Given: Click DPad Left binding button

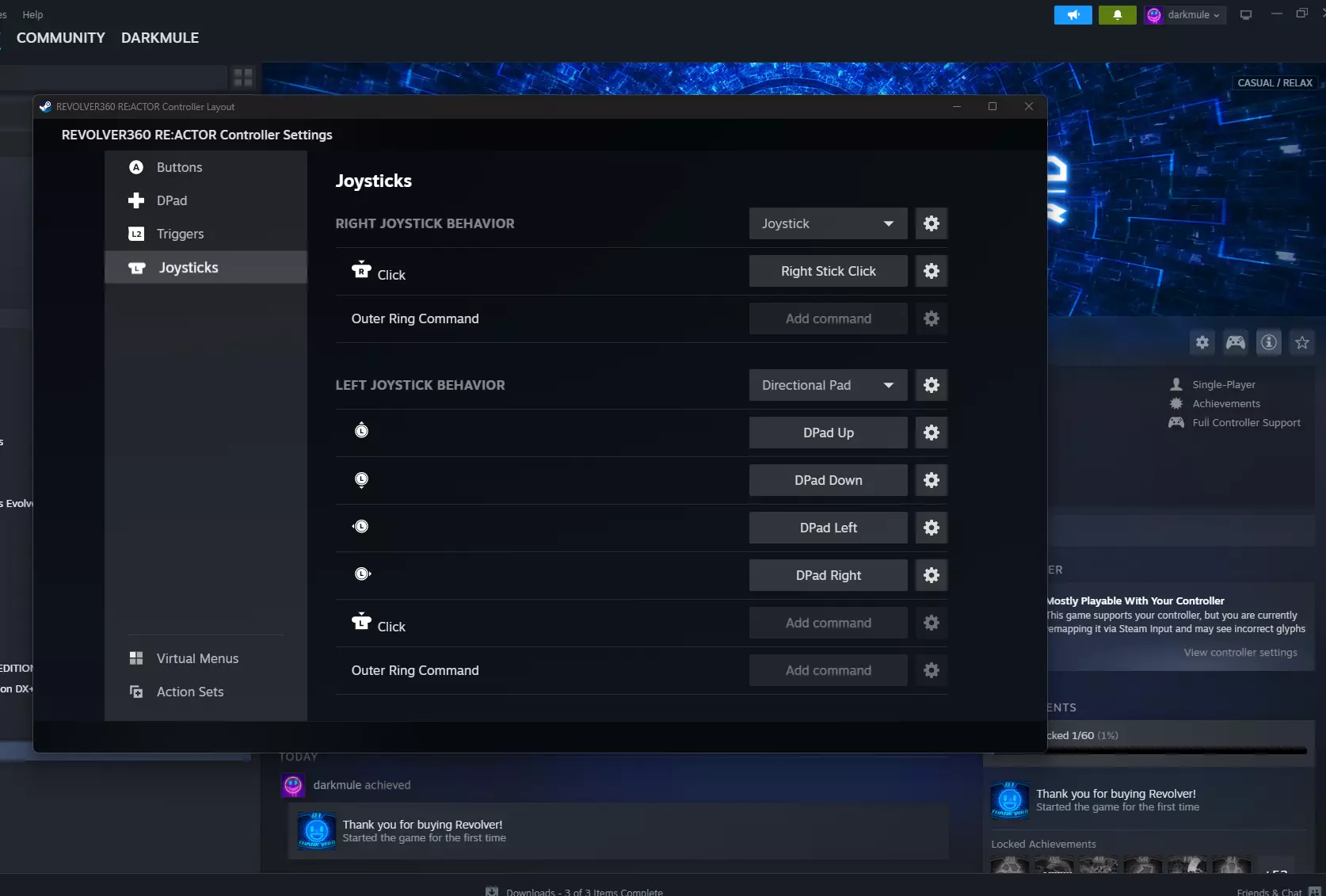Looking at the screenshot, I should [x=829, y=528].
